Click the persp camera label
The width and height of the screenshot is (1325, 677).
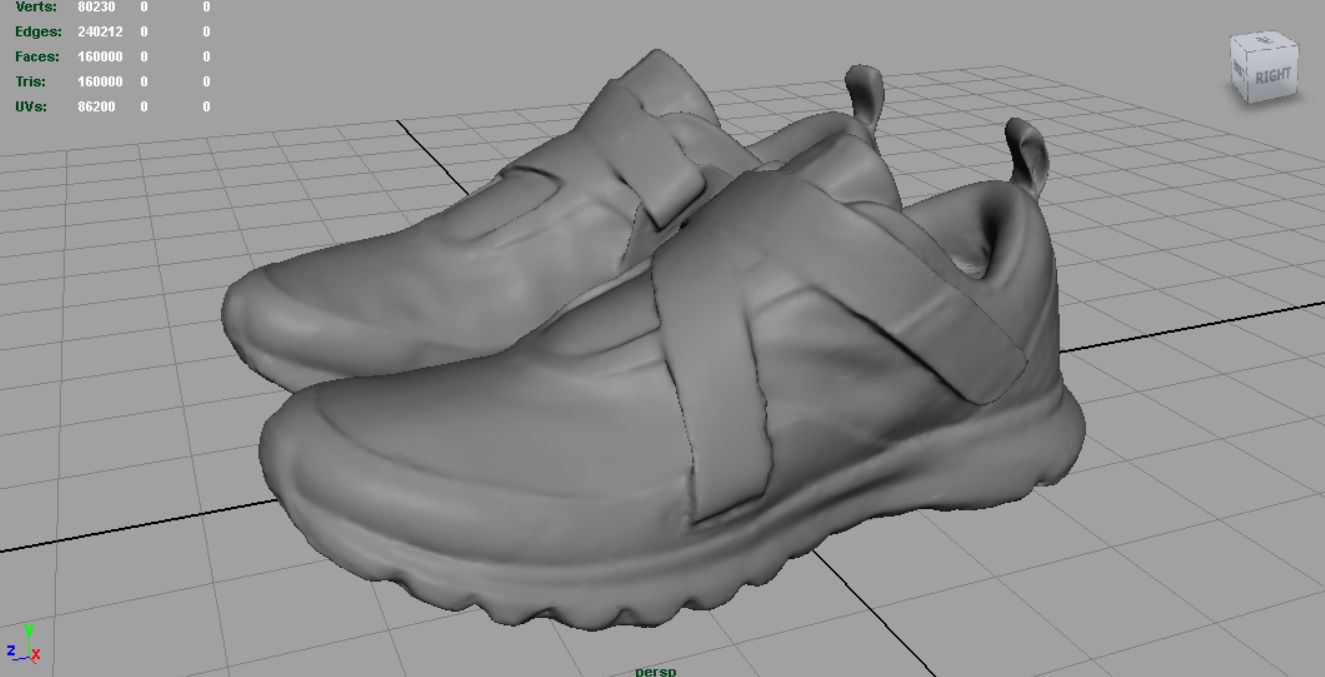coord(656,671)
